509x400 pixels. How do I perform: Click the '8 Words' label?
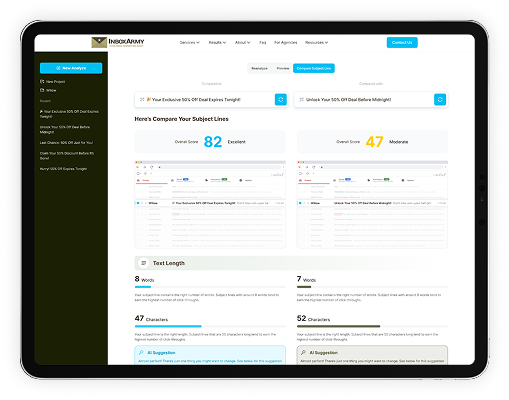144,279
